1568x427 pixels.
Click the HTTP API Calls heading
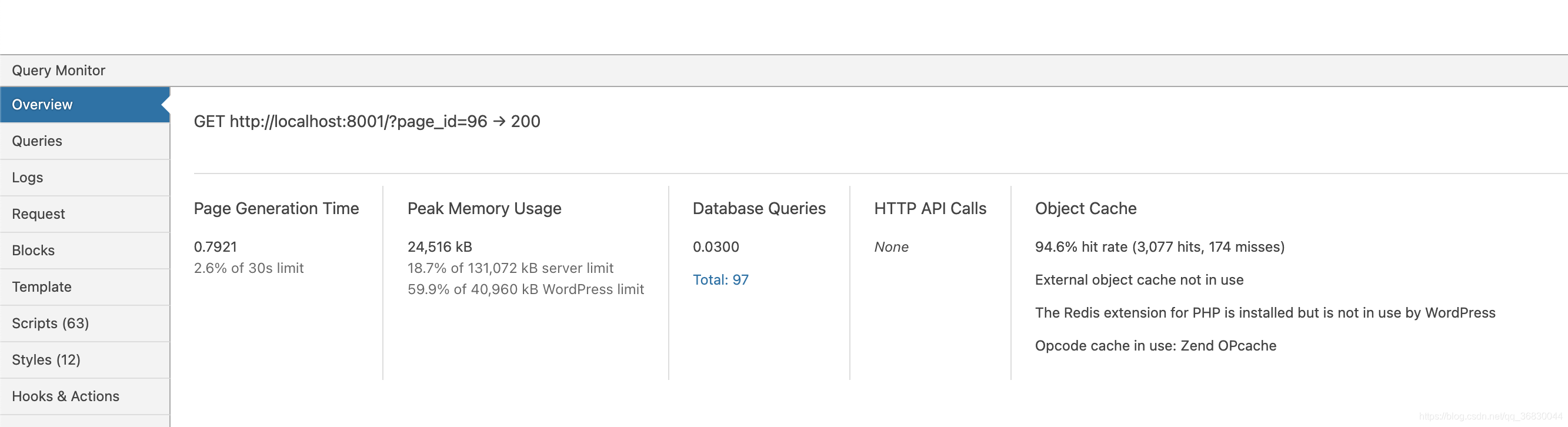929,209
